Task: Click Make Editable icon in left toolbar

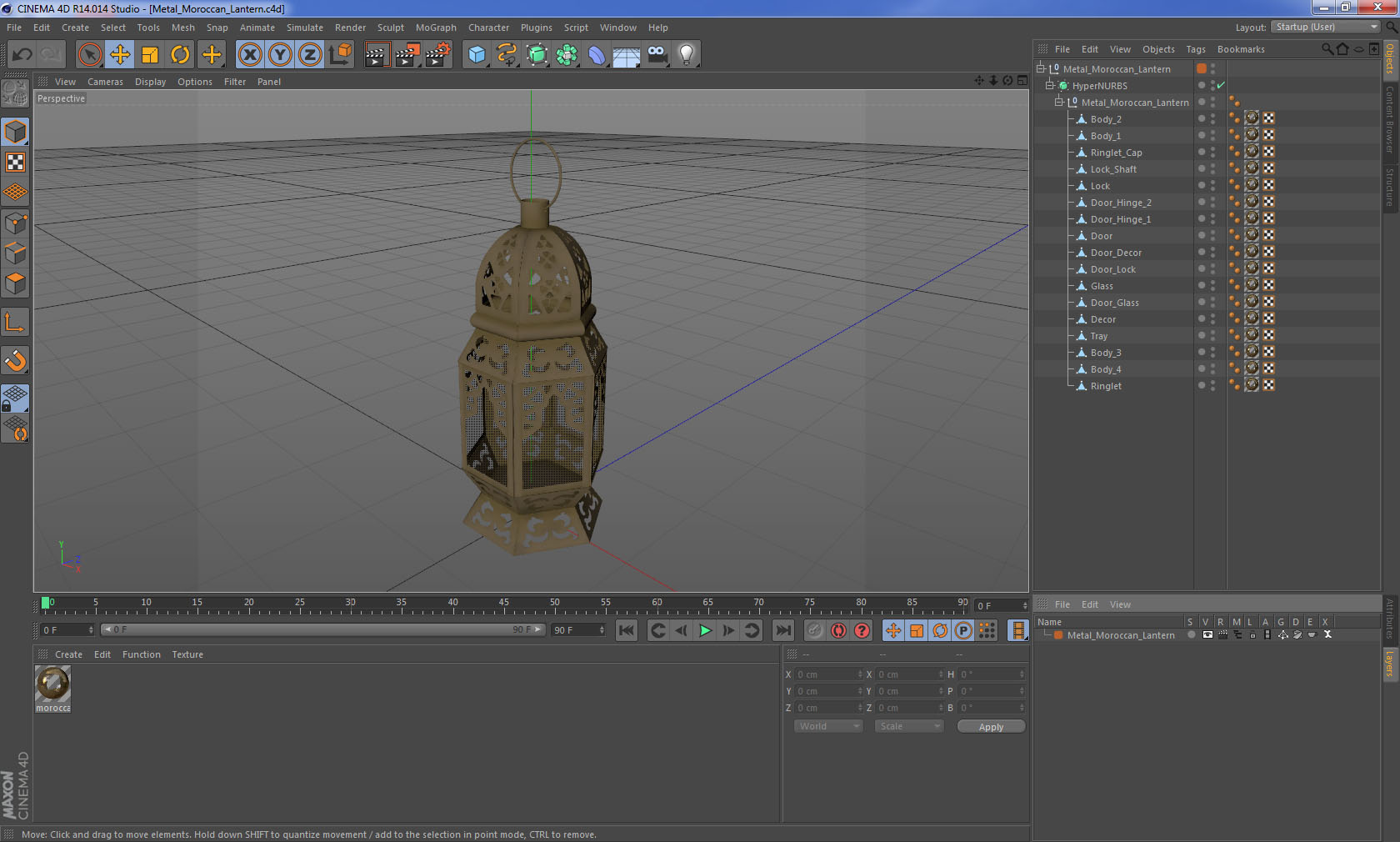Action: [15, 93]
